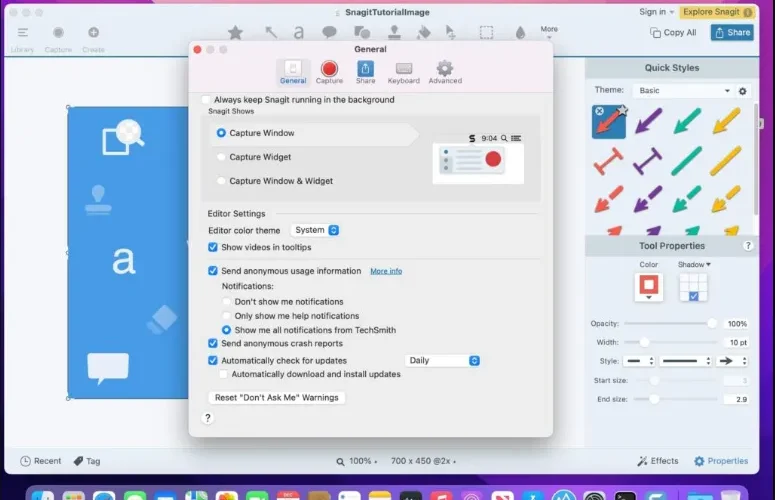Uncheck Send anonymous crash reports
The image size is (775, 500).
click(x=213, y=343)
